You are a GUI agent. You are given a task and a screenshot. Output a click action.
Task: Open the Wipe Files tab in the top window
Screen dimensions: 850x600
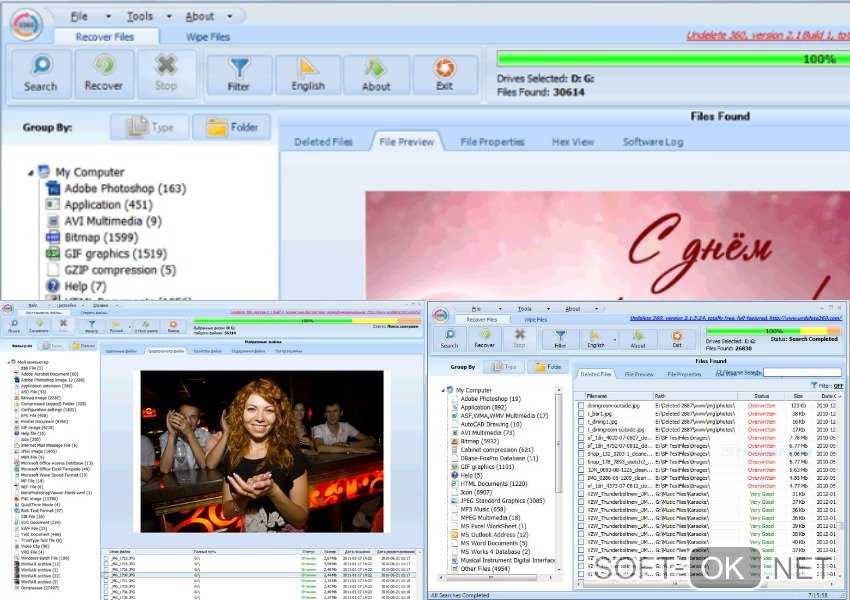pyautogui.click(x=207, y=37)
